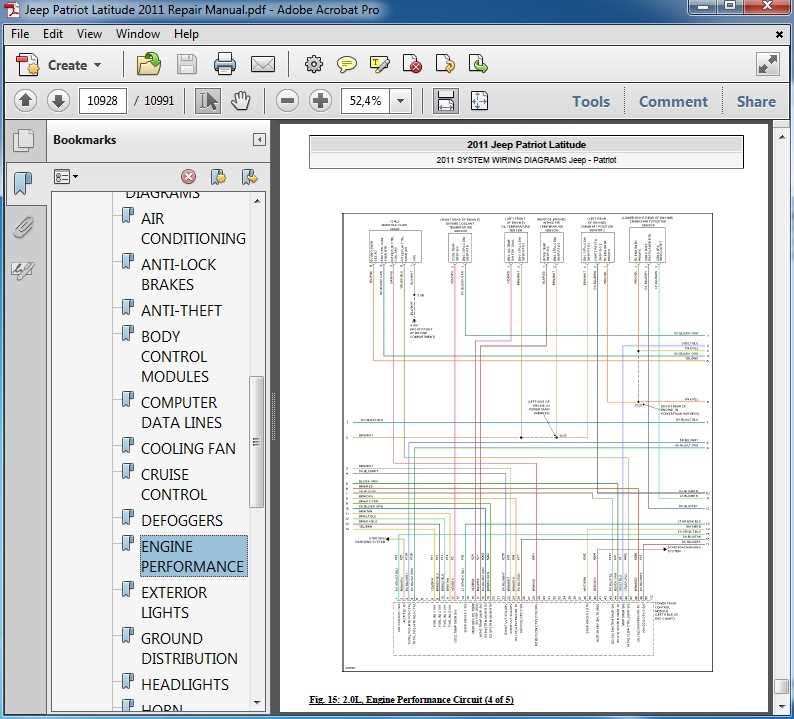Open the bookmarks options menu dropdown
Viewport: 794px width, 719px height.
[x=66, y=177]
